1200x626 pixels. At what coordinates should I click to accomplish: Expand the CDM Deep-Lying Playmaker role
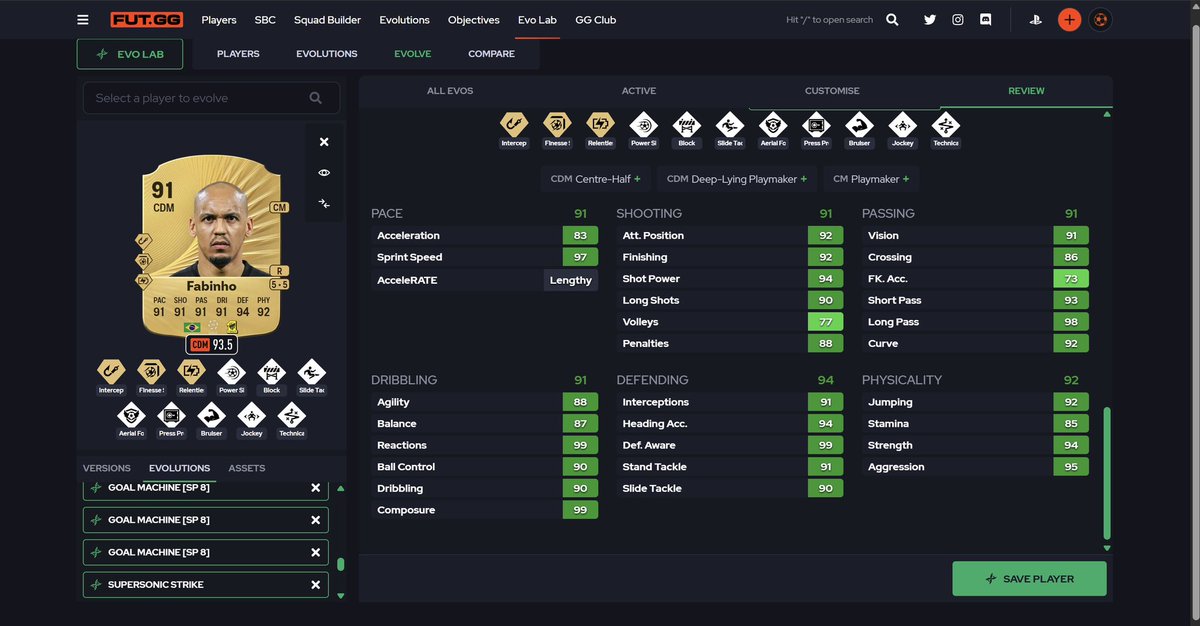click(x=738, y=179)
